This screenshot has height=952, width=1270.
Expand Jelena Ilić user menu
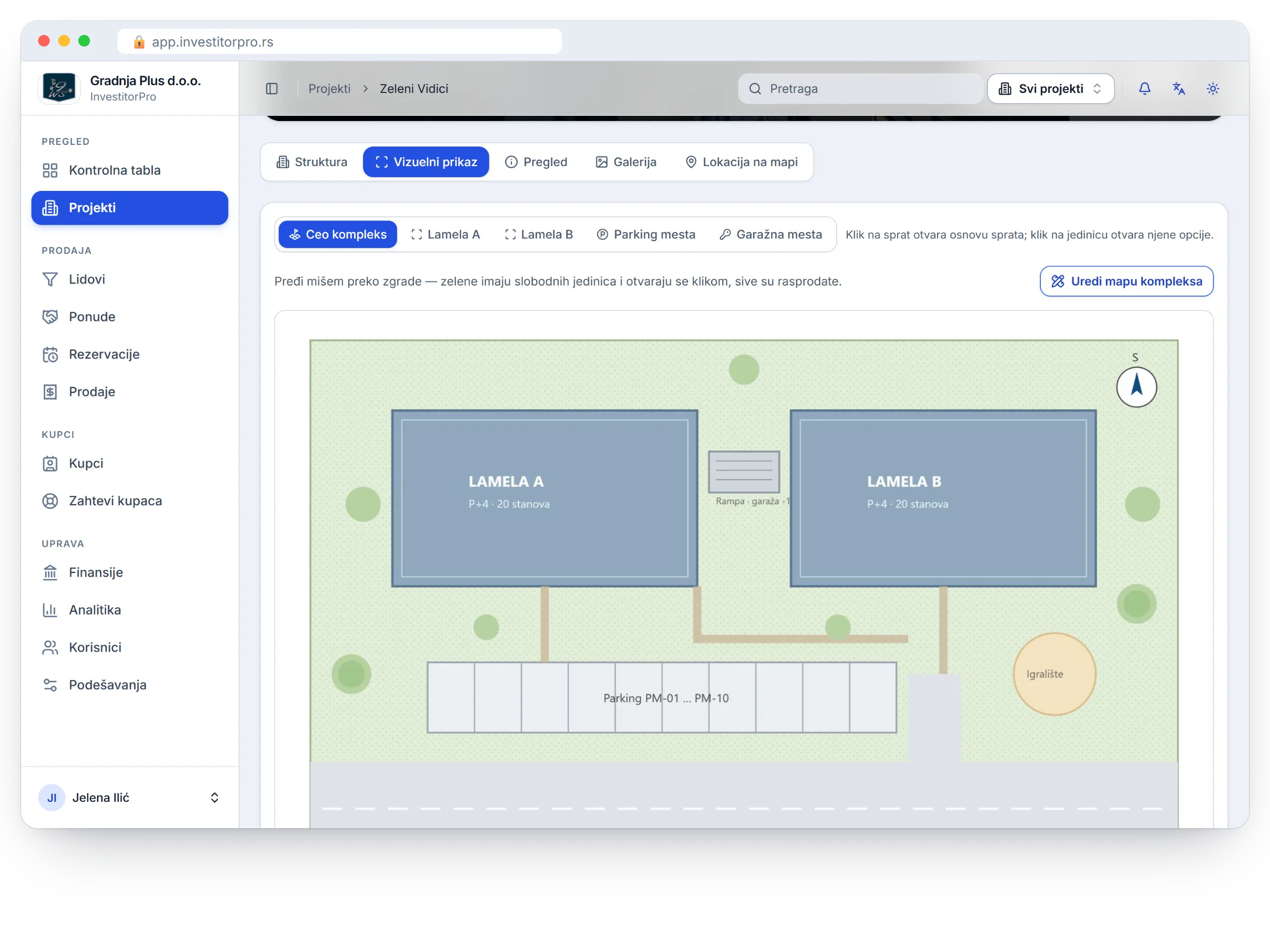pos(130,798)
